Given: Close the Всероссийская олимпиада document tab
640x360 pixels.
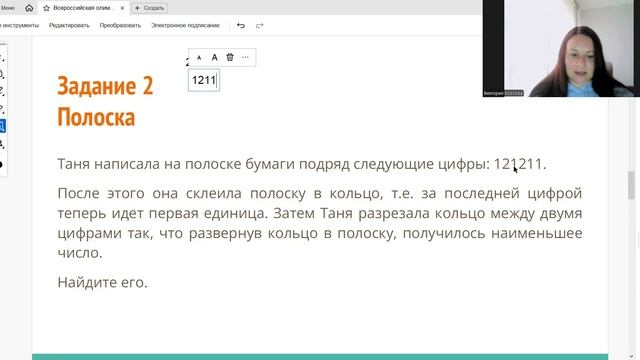Looking at the screenshot, I should [x=122, y=8].
